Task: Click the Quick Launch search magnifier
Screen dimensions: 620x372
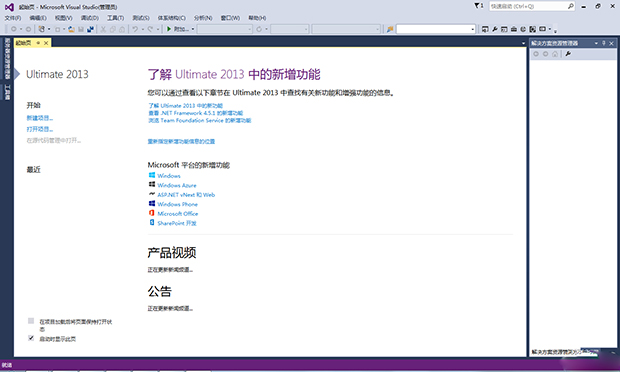Action: (571, 6)
